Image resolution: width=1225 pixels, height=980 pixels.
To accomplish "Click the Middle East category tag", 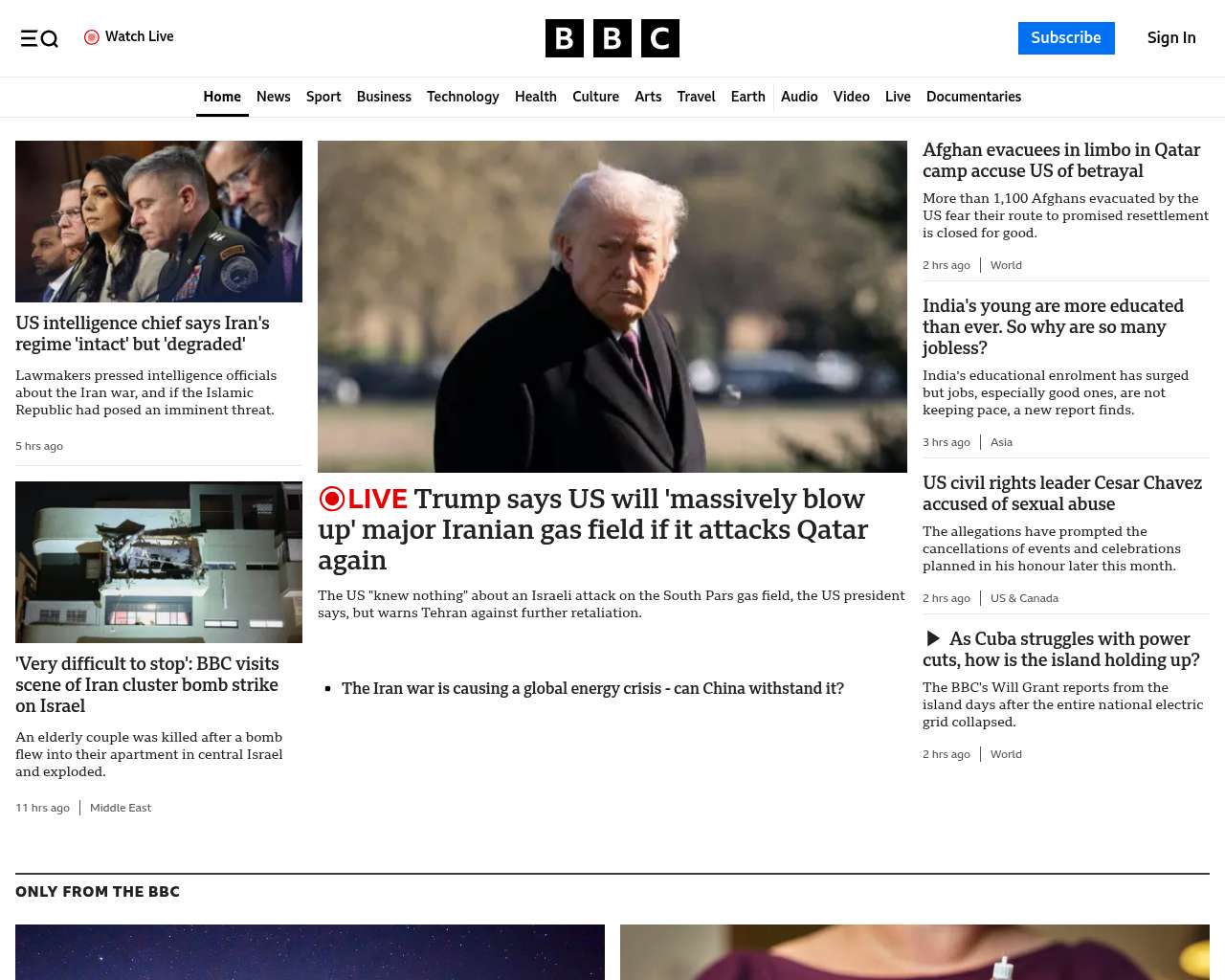I will point(121,808).
